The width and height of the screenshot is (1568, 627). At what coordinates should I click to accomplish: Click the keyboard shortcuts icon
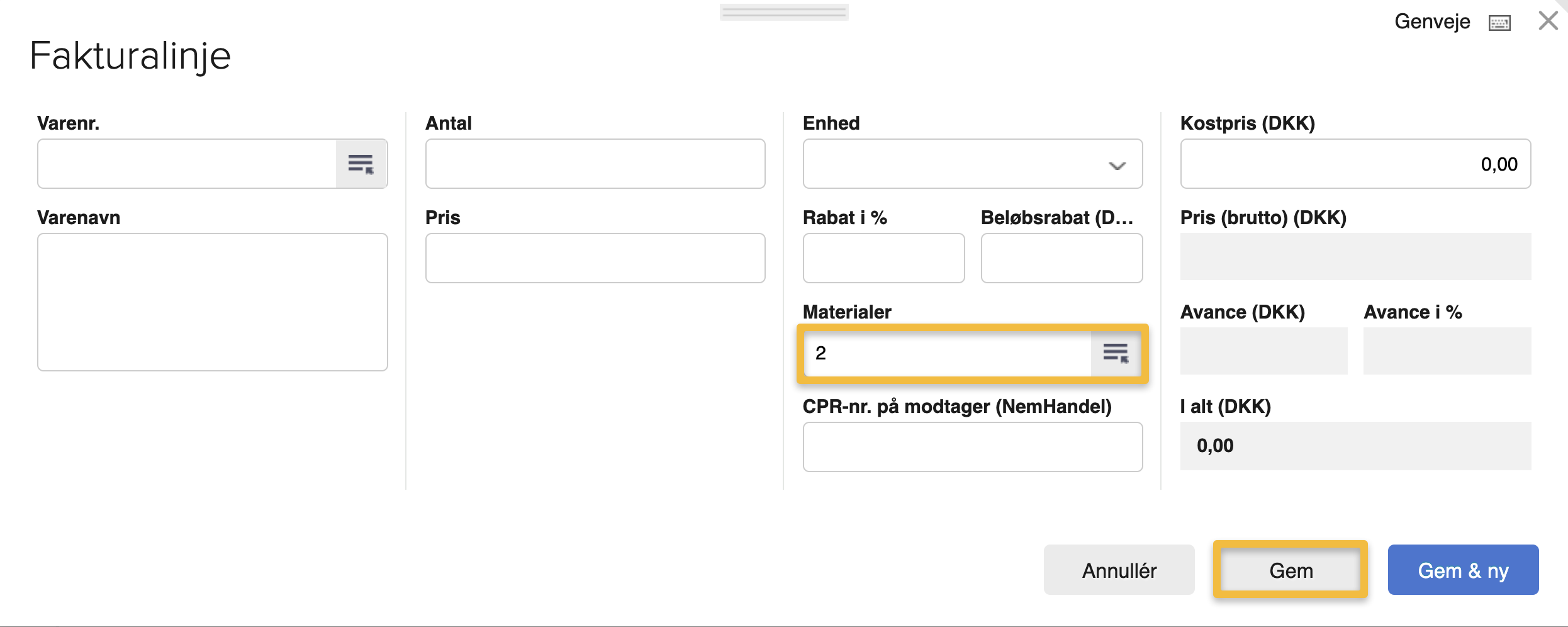point(1499,23)
